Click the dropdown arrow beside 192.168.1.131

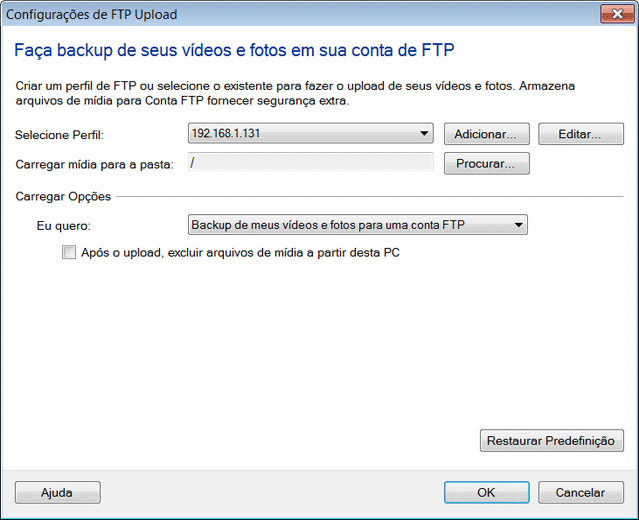click(424, 134)
